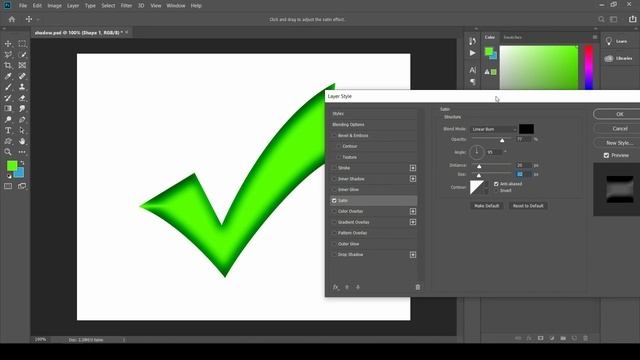Open the Learn panel lightbulb icon

tap(609, 41)
